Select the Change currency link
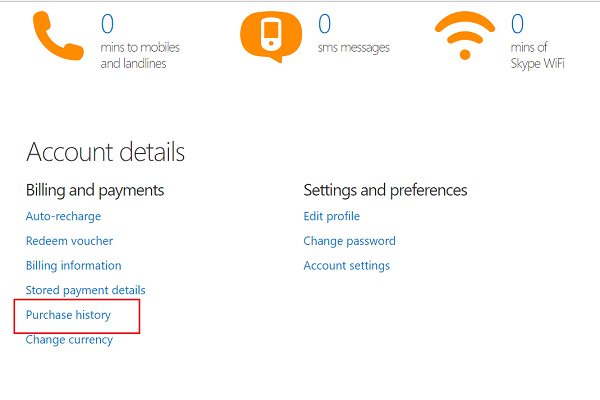Screen dimensions: 600x400 coord(69,340)
